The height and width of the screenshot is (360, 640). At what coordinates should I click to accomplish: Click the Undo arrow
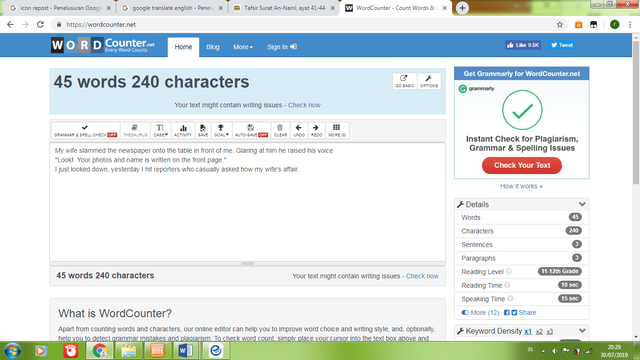[299, 131]
